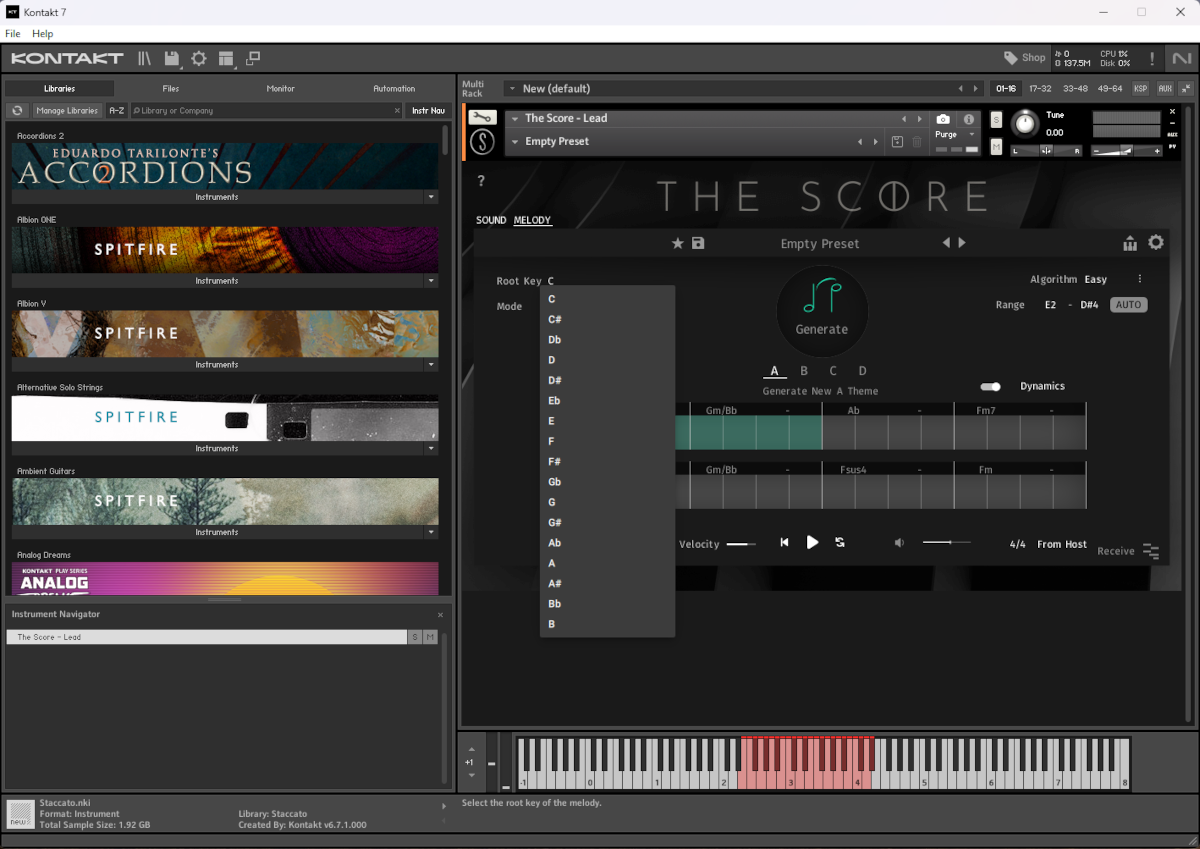Viewport: 1200px width, 849px height.
Task: Click the Instr Nav button
Action: point(428,110)
